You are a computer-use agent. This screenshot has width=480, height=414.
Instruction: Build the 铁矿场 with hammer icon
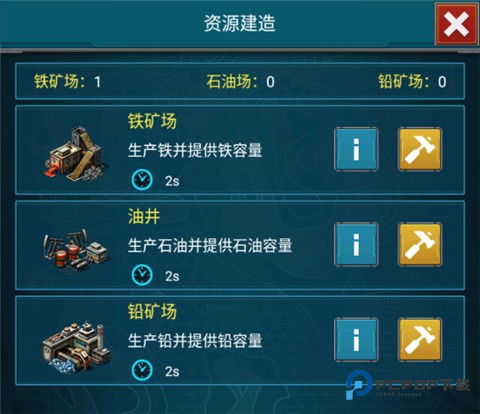(x=420, y=149)
